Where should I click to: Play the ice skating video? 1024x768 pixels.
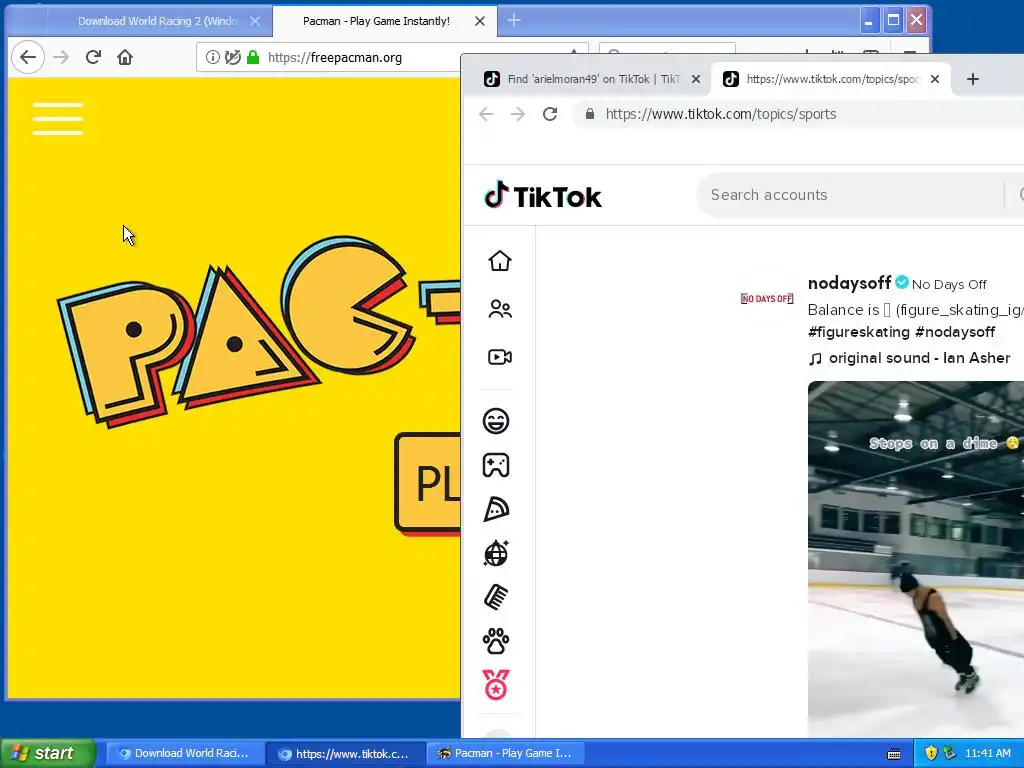tap(916, 558)
